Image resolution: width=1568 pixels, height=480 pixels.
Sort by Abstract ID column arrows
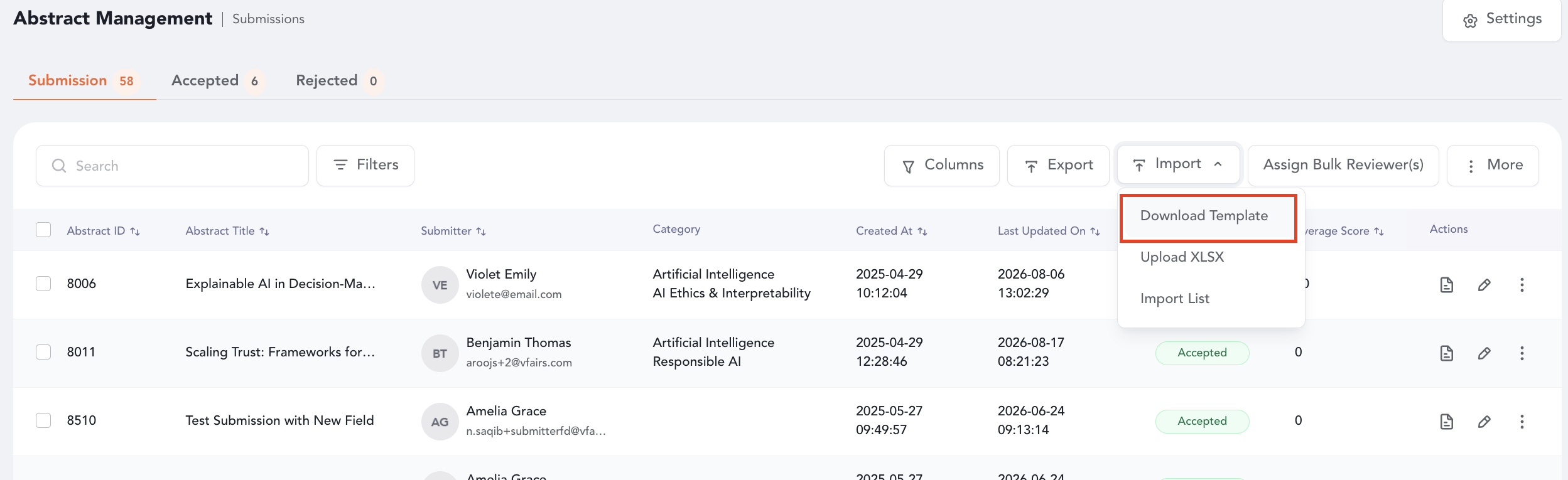pyautogui.click(x=135, y=232)
